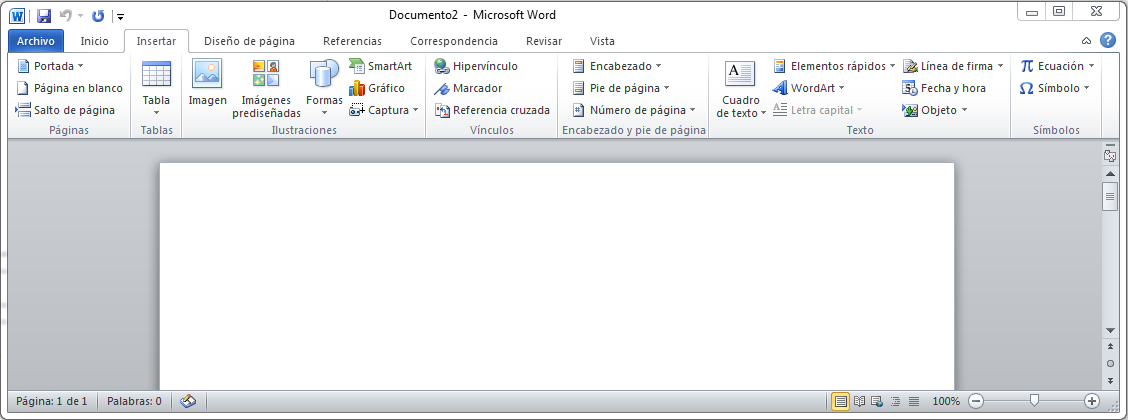Save document using the quick access save icon
The image size is (1128, 420).
point(44,16)
